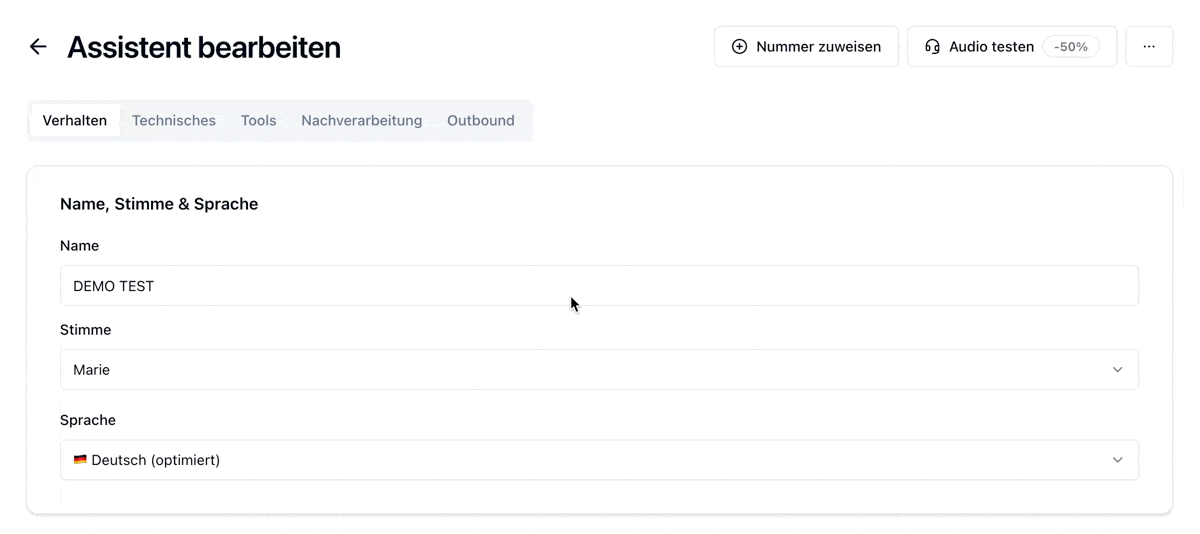Open the Sprache dropdown showing Deutsch (optimiert)
The image size is (1200, 534).
click(x=599, y=460)
